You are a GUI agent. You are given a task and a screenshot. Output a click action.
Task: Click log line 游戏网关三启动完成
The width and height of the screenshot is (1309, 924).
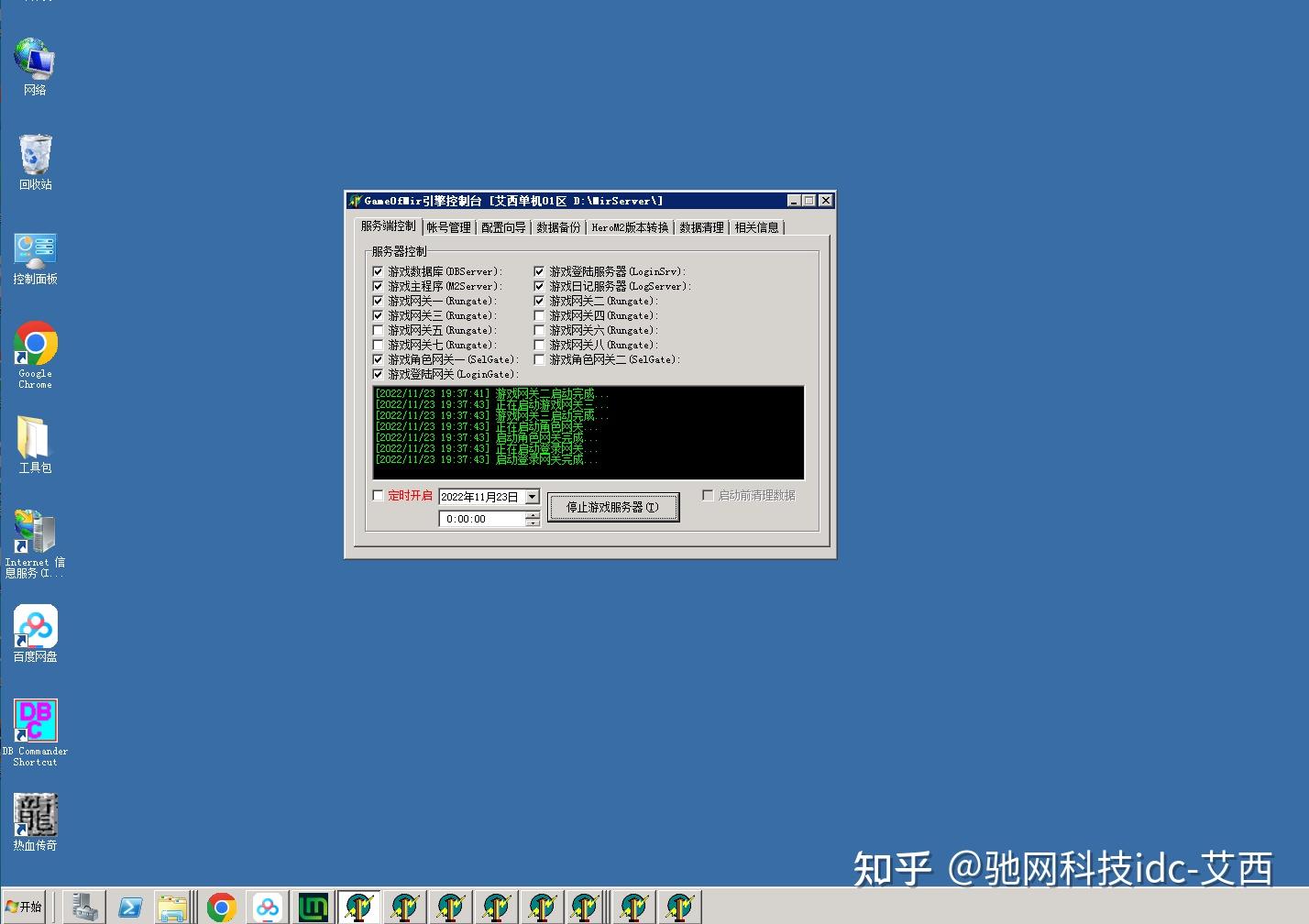[491, 415]
